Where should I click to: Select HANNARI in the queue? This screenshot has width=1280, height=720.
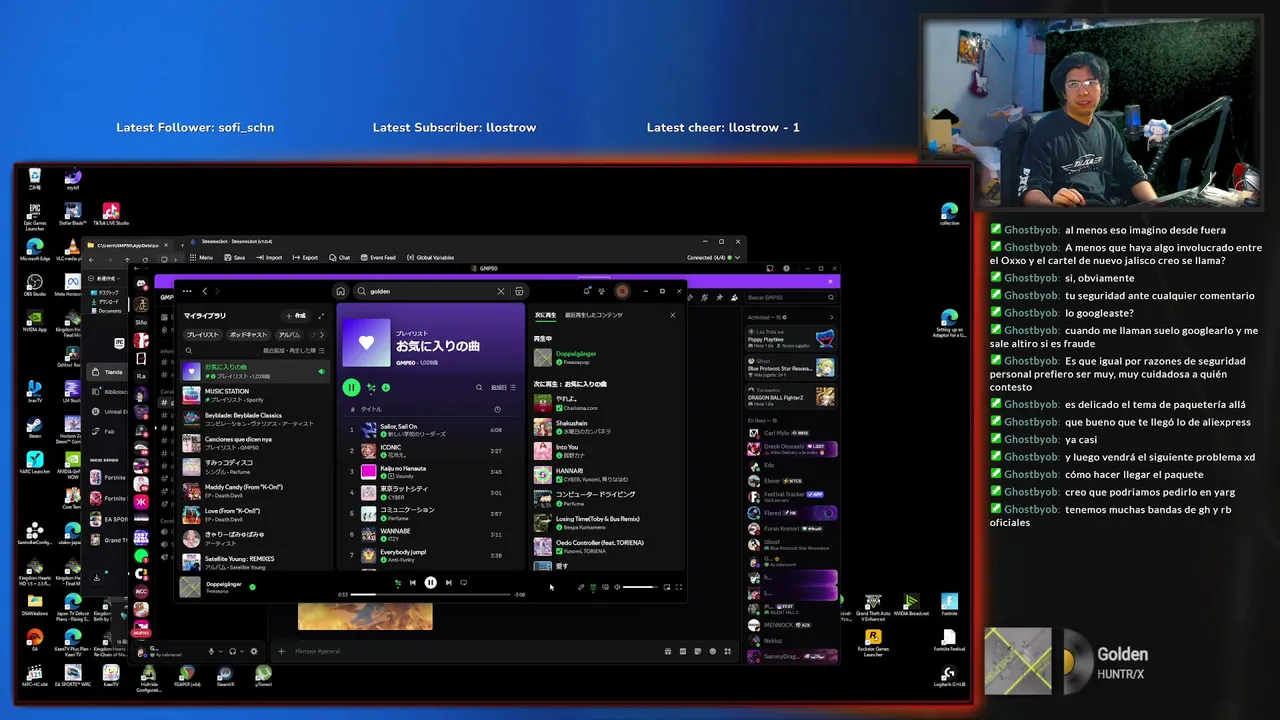[x=608, y=475]
